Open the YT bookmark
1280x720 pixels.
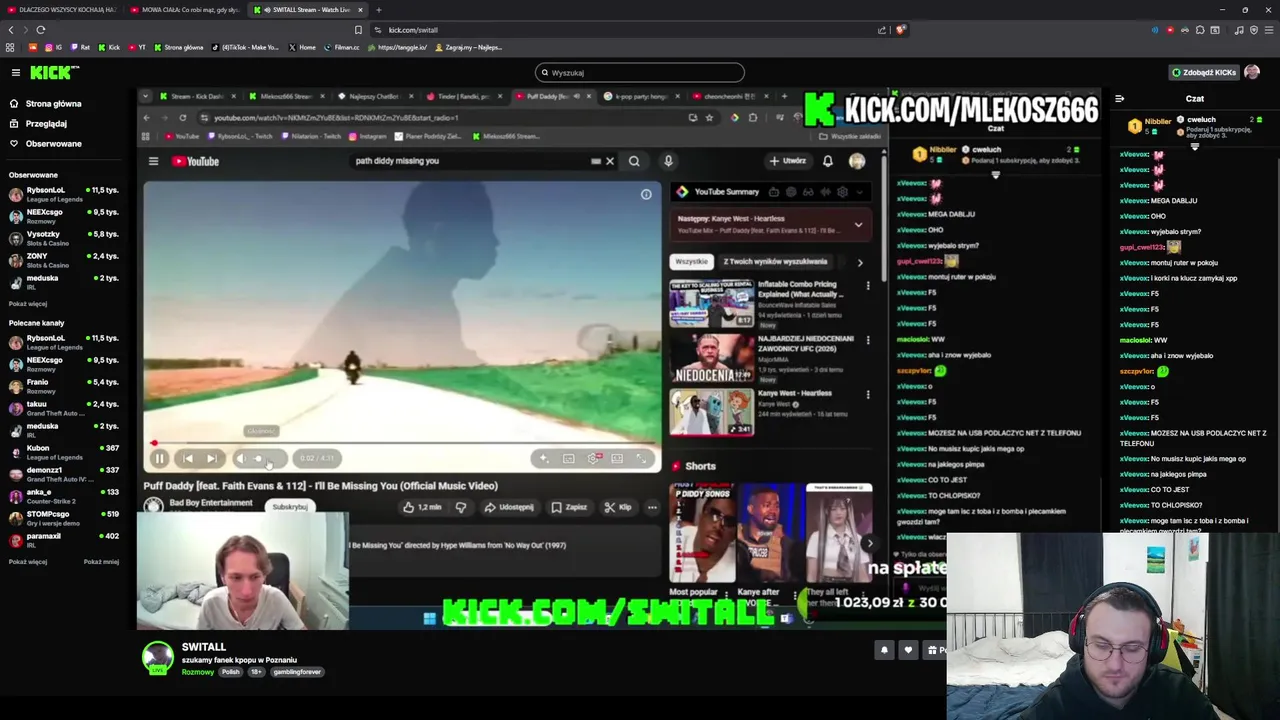(137, 47)
